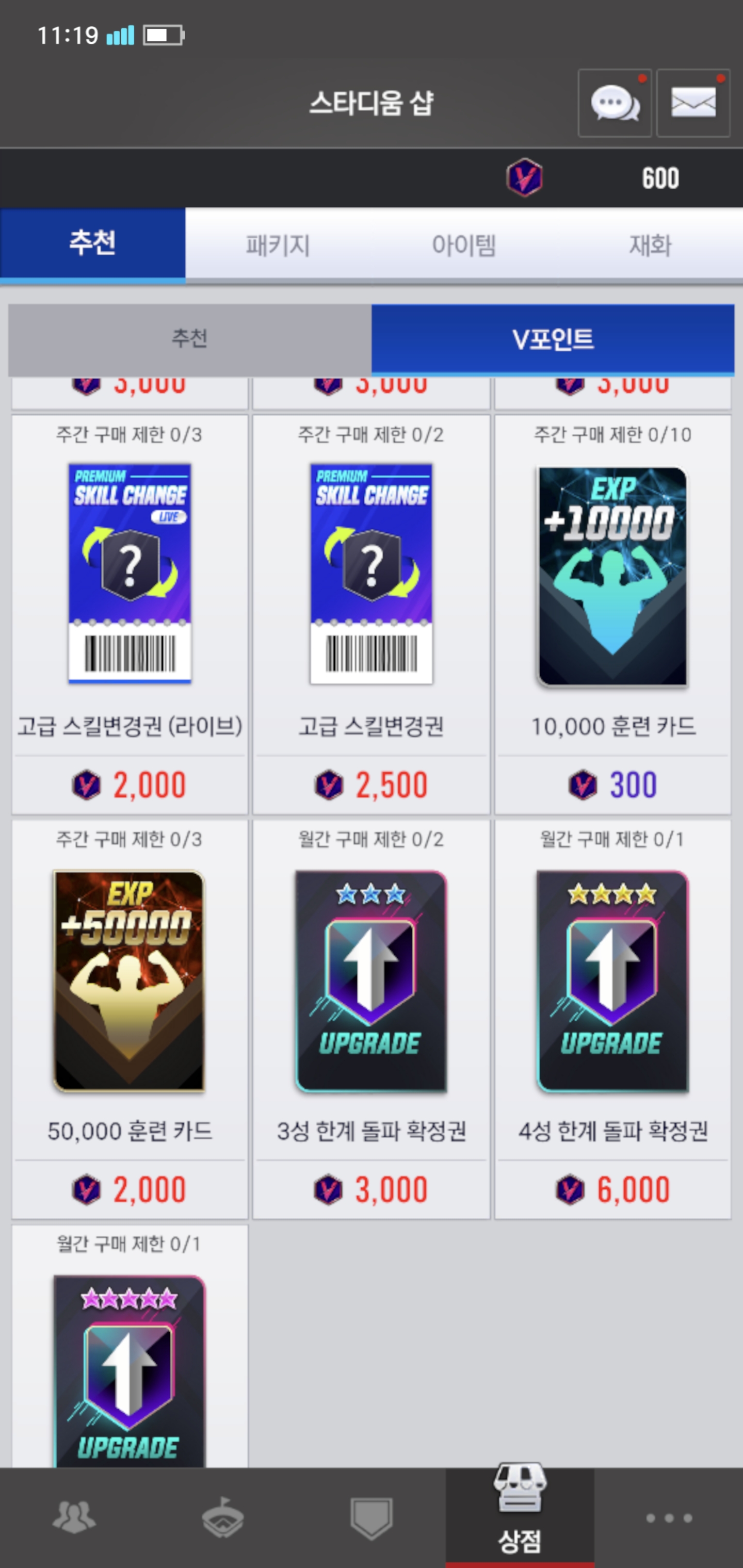This screenshot has height=1568, width=743.
Task: Tap the 고급 스킬변경권 ticket image
Action: click(x=372, y=574)
